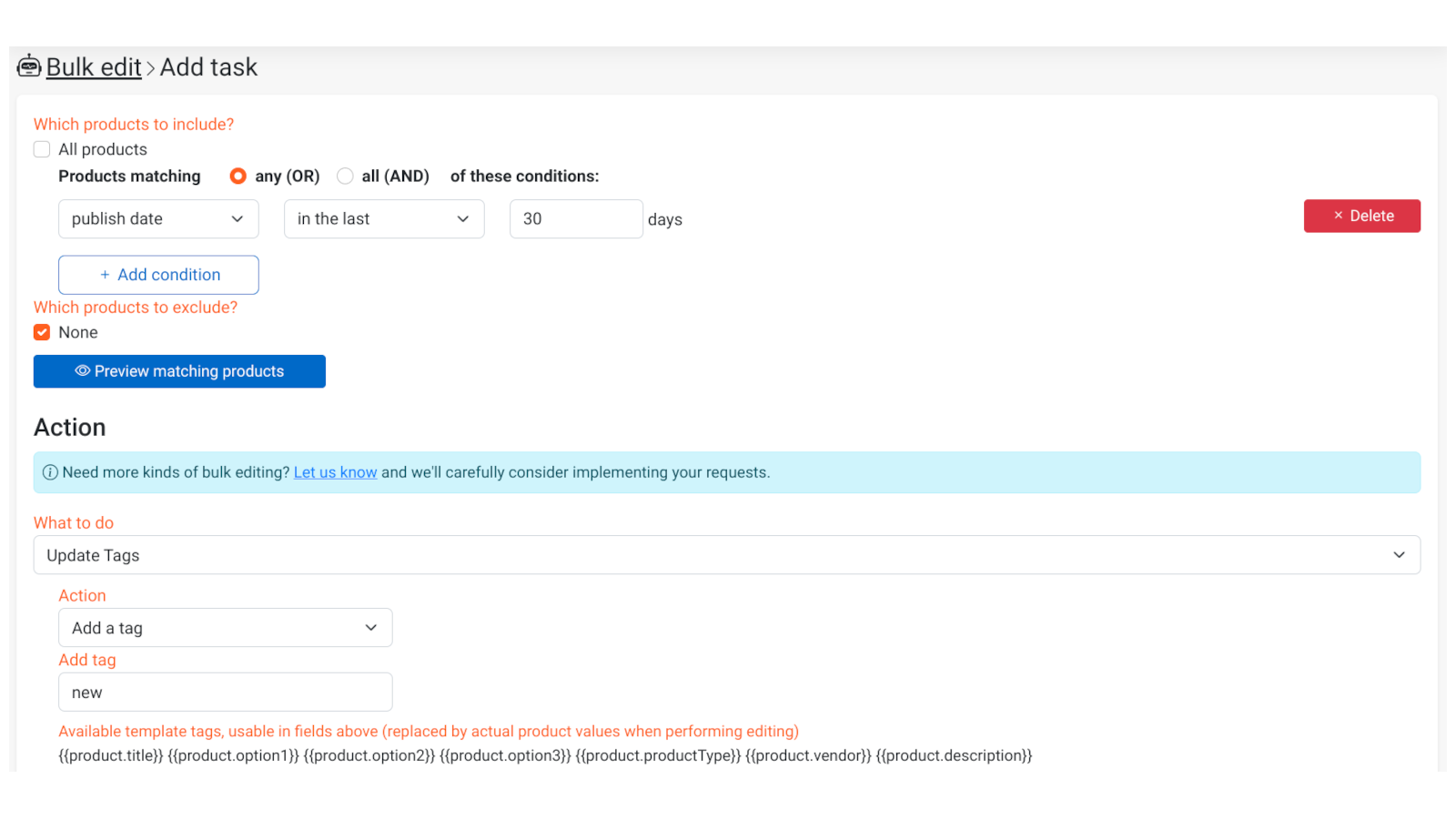This screenshot has height=819, width=1456.
Task: Check the All products checkbox
Action: click(x=42, y=149)
